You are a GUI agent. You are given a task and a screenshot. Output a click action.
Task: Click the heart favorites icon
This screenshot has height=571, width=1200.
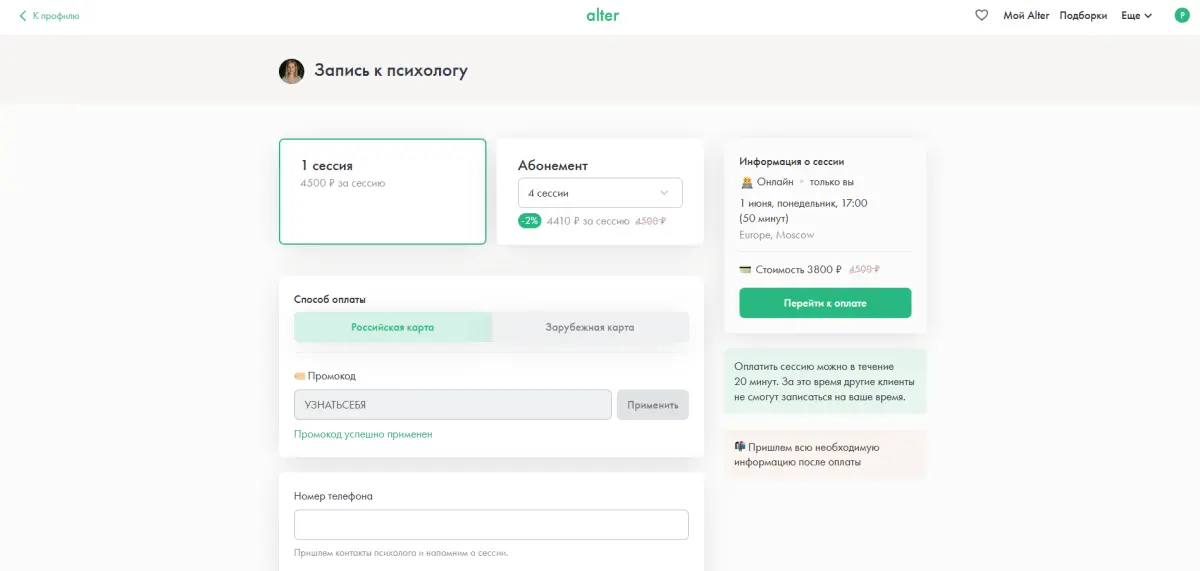981,15
